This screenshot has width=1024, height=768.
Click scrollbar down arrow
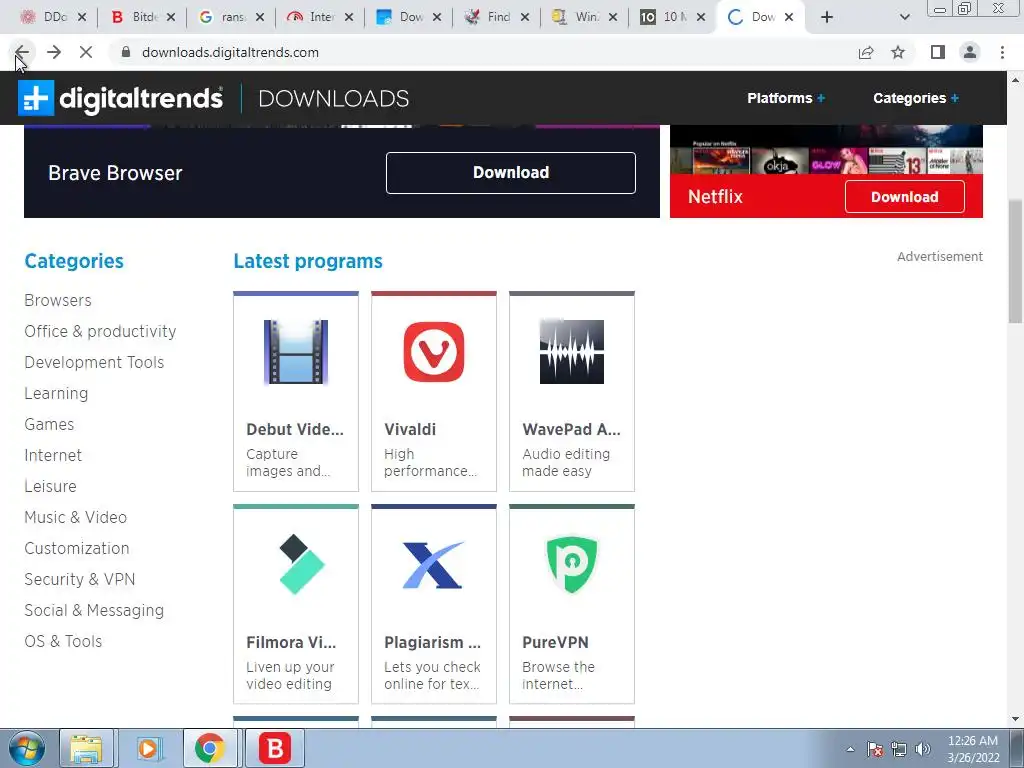pos(1015,719)
